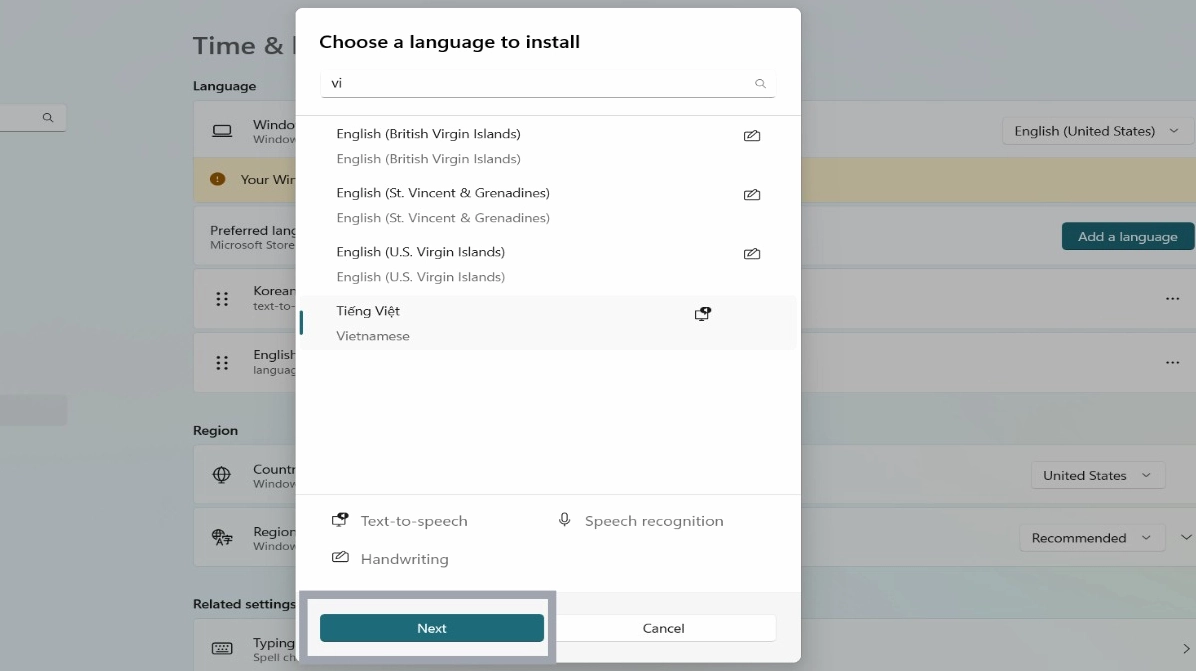The image size is (1196, 671).
Task: Click handwriting icon for English (U.S. Virgin Islands)
Action: coord(752,254)
